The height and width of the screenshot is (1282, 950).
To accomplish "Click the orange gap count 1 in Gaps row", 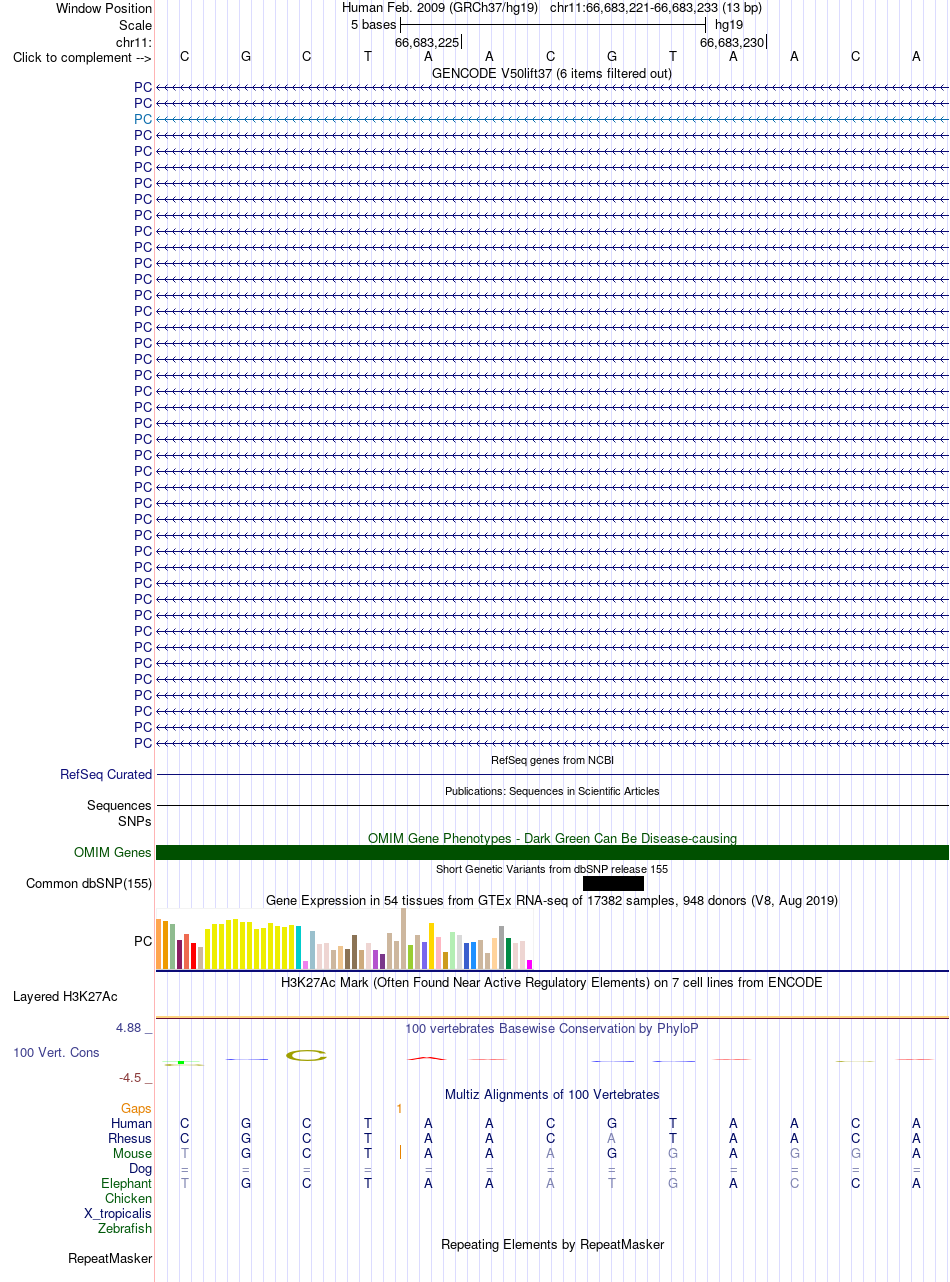I will 399,1108.
